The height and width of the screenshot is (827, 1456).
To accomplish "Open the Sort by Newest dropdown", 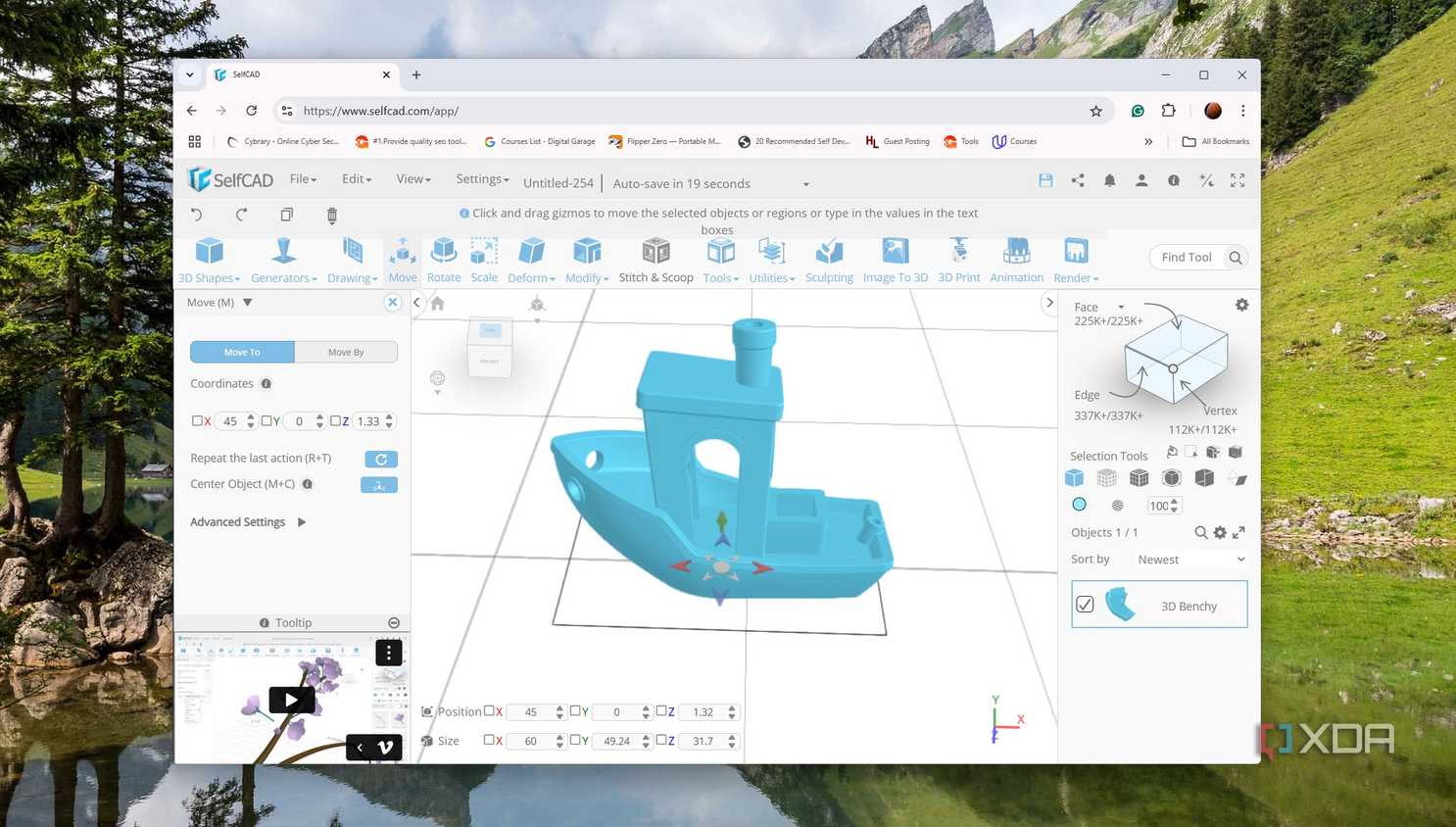I will pyautogui.click(x=1190, y=559).
